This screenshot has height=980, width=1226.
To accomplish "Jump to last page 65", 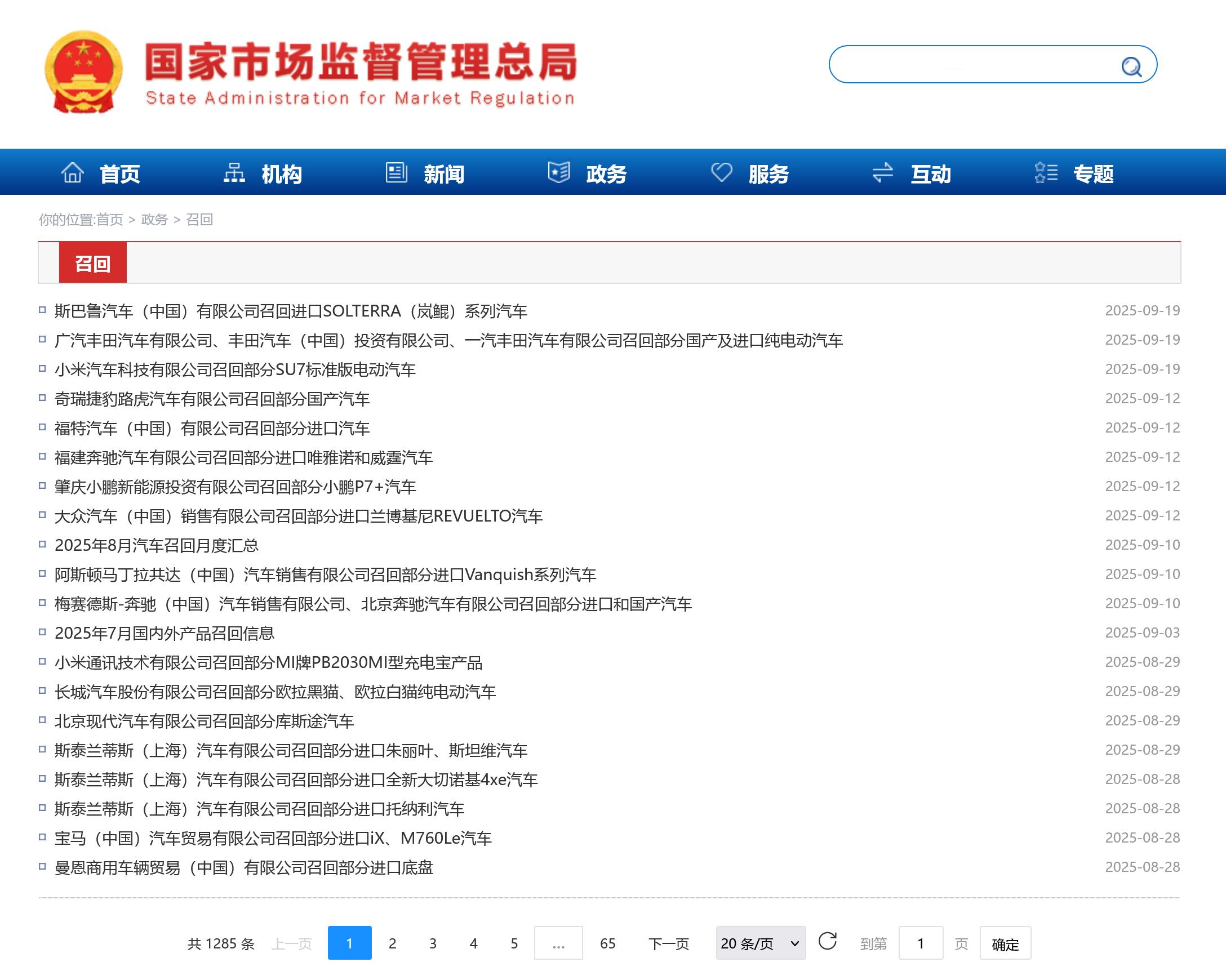I will 607,943.
